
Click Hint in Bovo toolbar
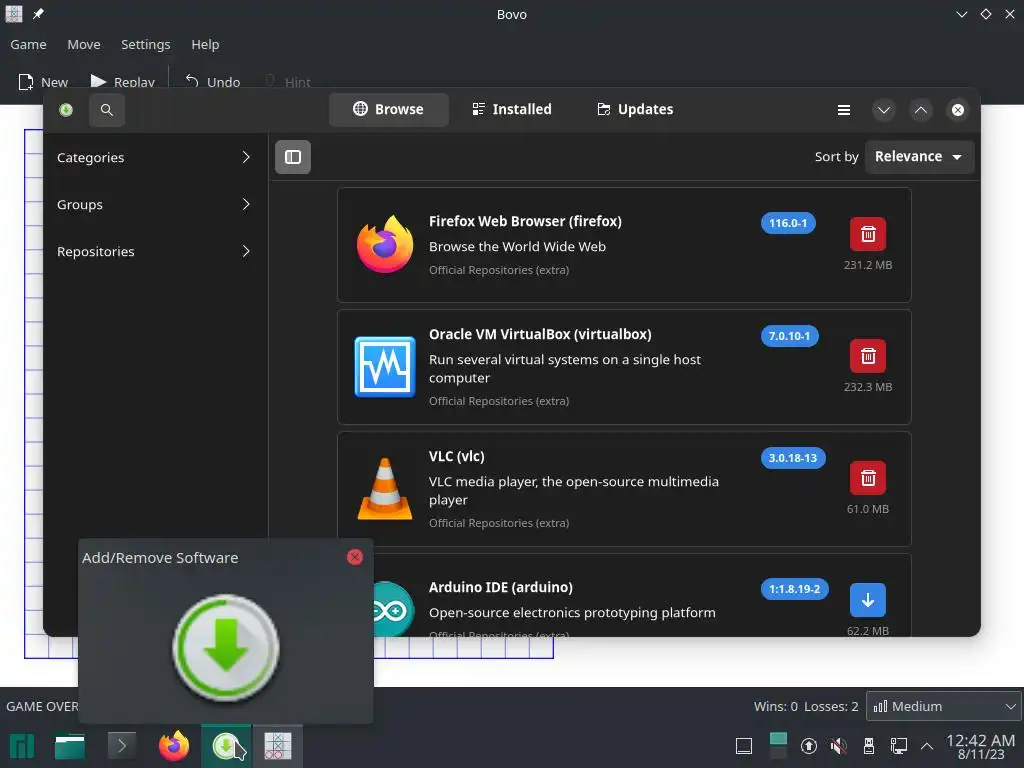288,82
